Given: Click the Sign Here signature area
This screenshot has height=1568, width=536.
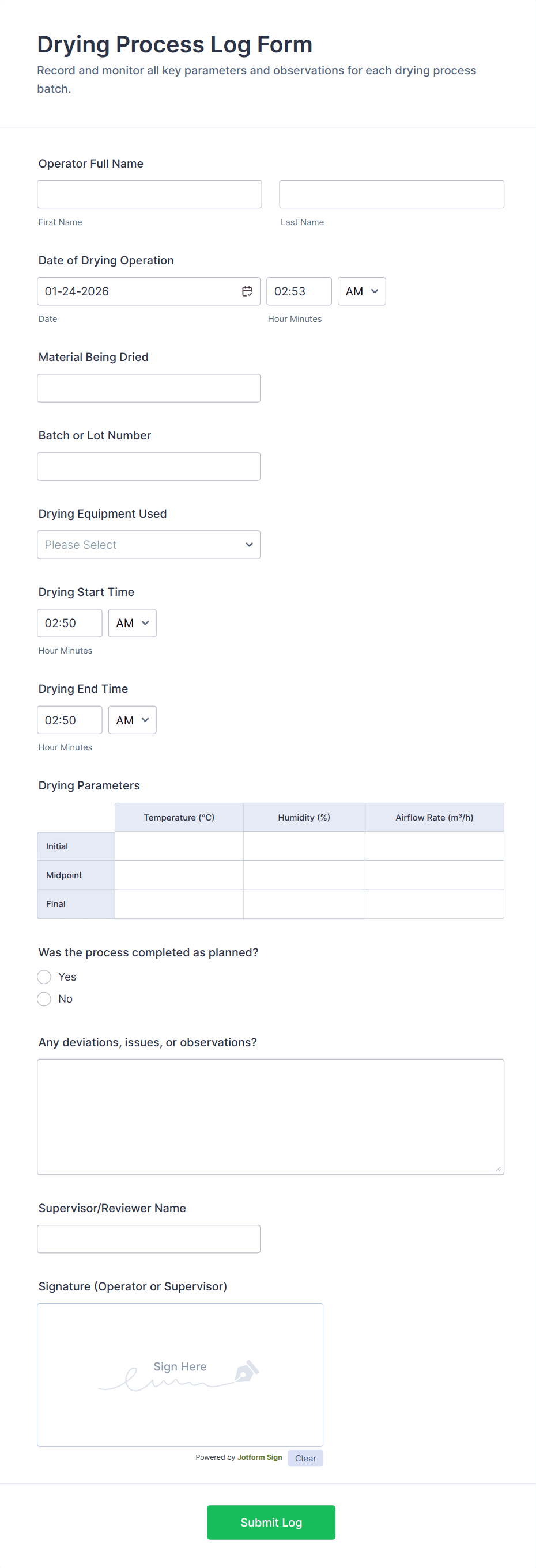Looking at the screenshot, I should [180, 1375].
